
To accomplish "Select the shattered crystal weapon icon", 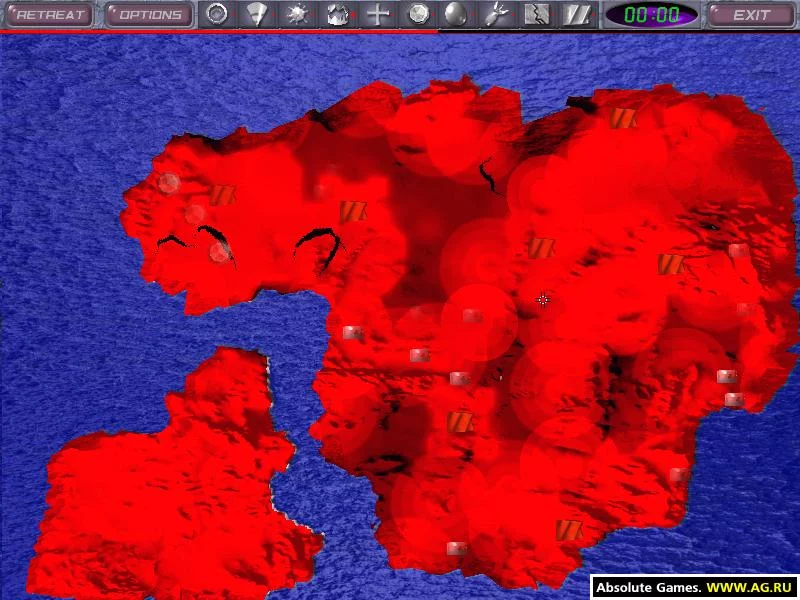I will [337, 14].
